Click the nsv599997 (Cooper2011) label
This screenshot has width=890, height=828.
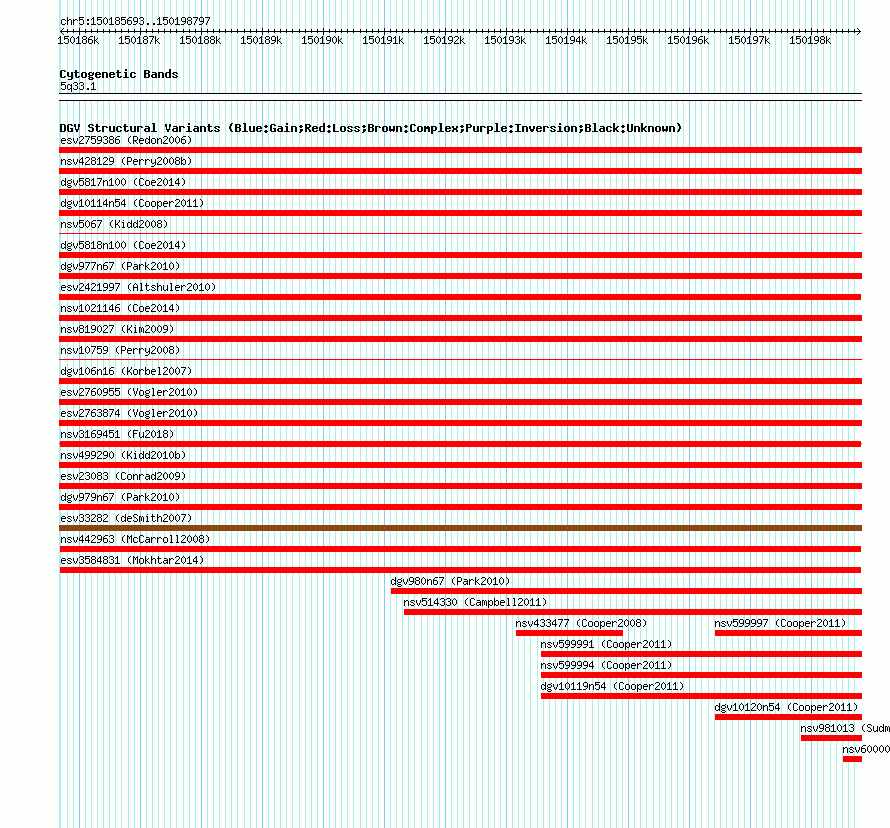780,623
